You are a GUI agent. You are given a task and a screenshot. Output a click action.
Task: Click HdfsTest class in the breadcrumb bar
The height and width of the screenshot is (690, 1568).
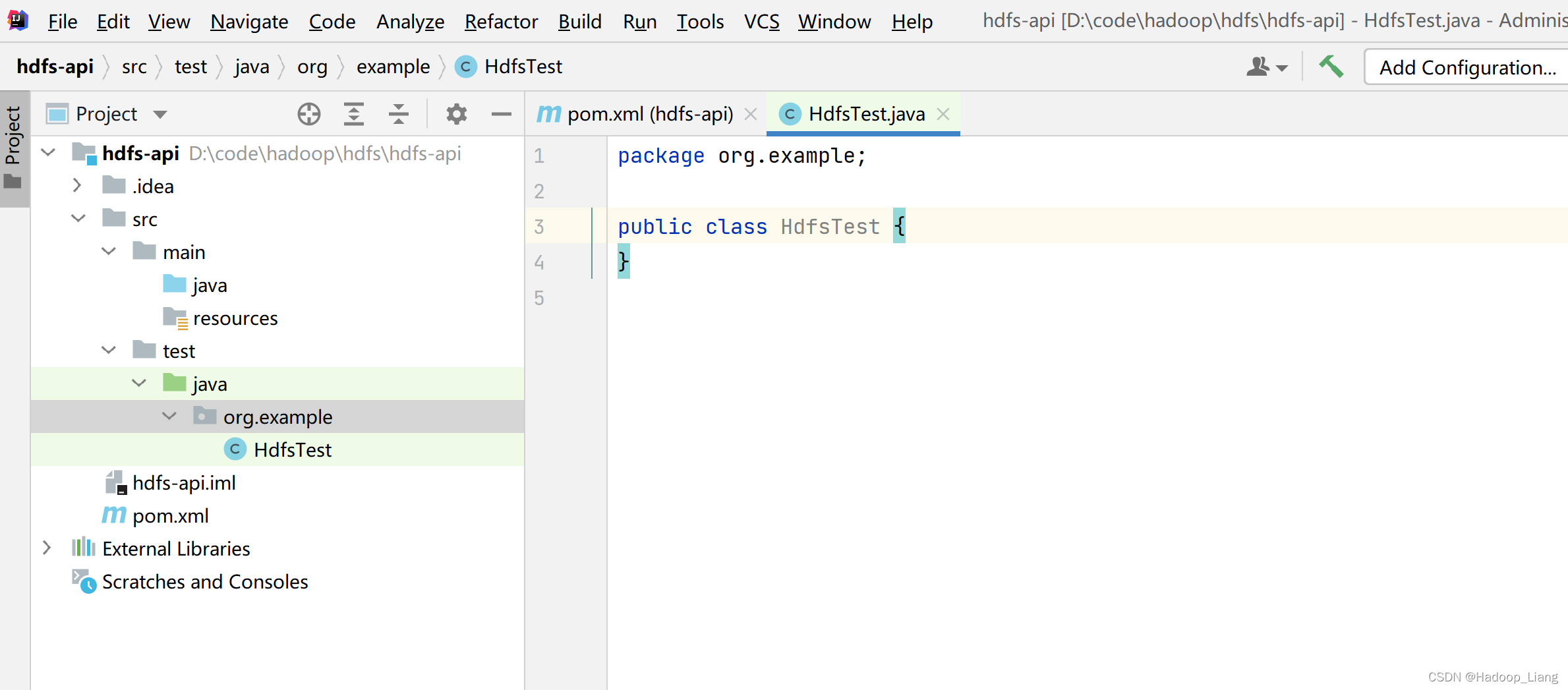coord(509,67)
